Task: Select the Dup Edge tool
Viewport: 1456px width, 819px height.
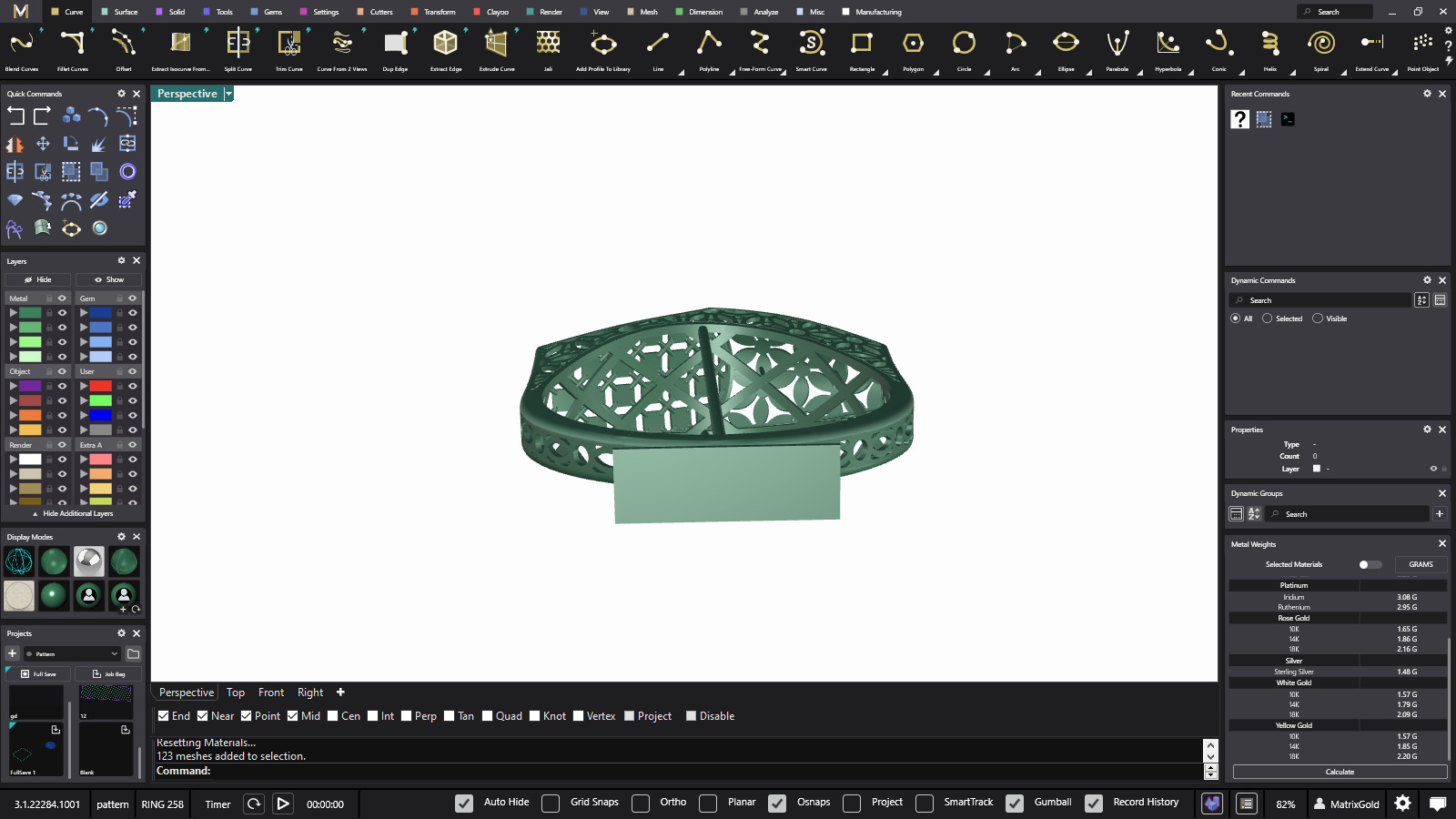Action: (x=395, y=48)
